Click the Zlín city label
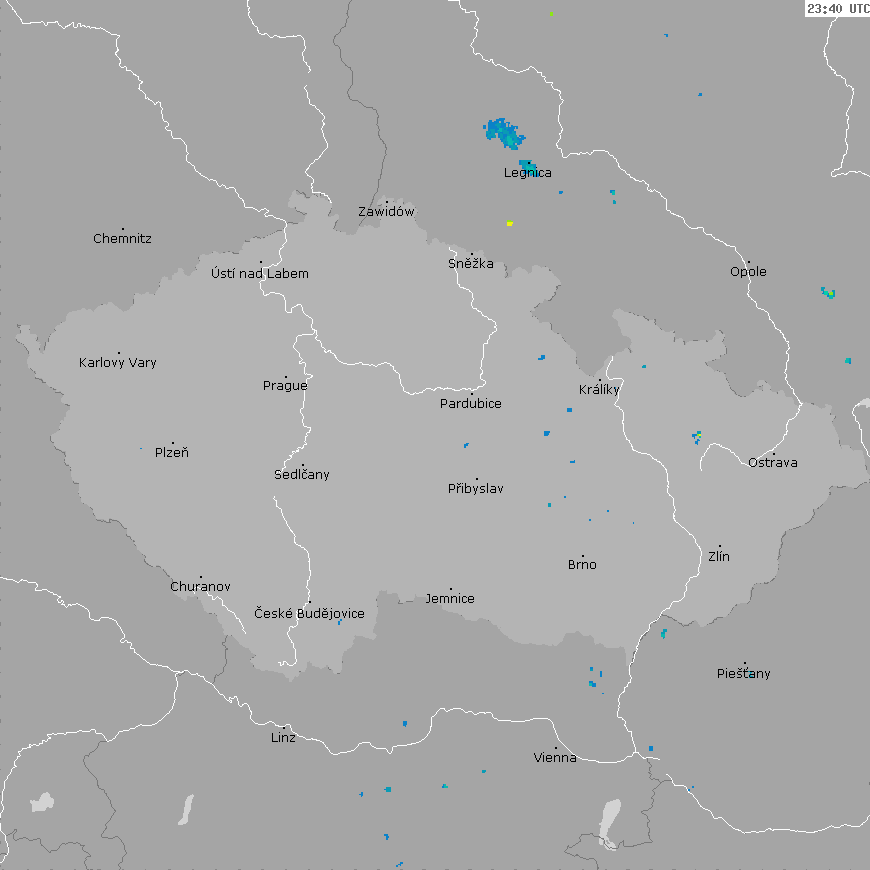This screenshot has height=870, width=870. [x=719, y=557]
